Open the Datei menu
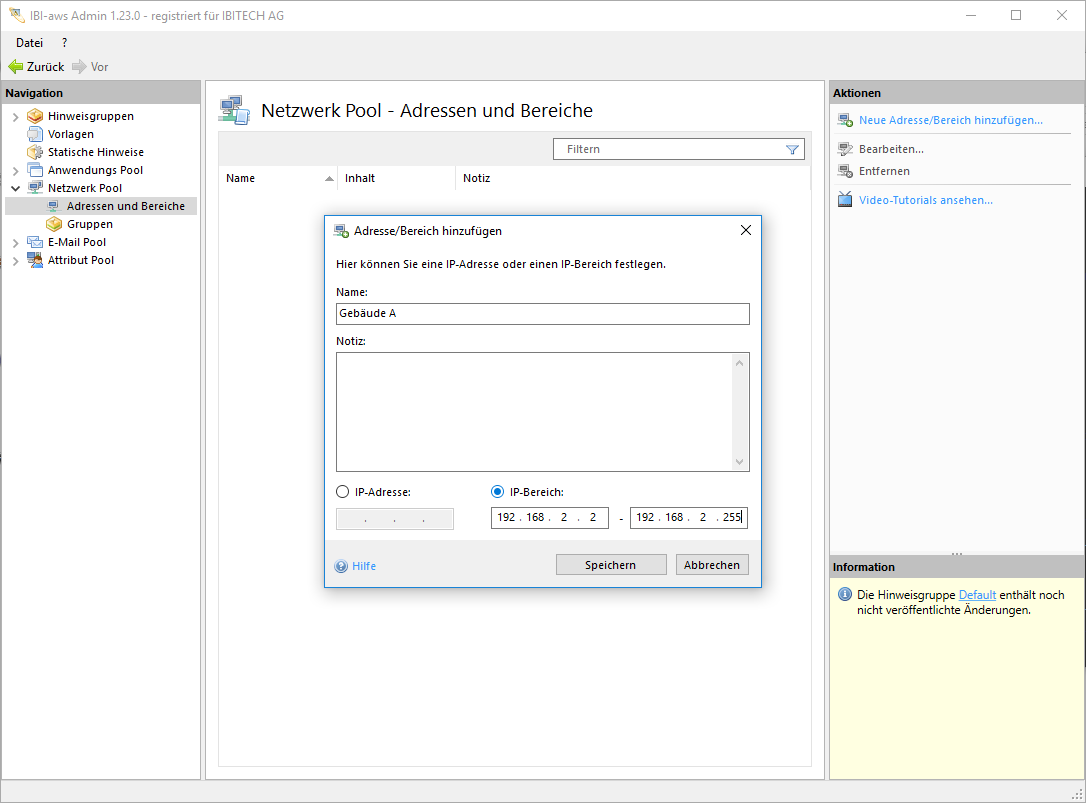The image size is (1086, 803). tap(29, 43)
